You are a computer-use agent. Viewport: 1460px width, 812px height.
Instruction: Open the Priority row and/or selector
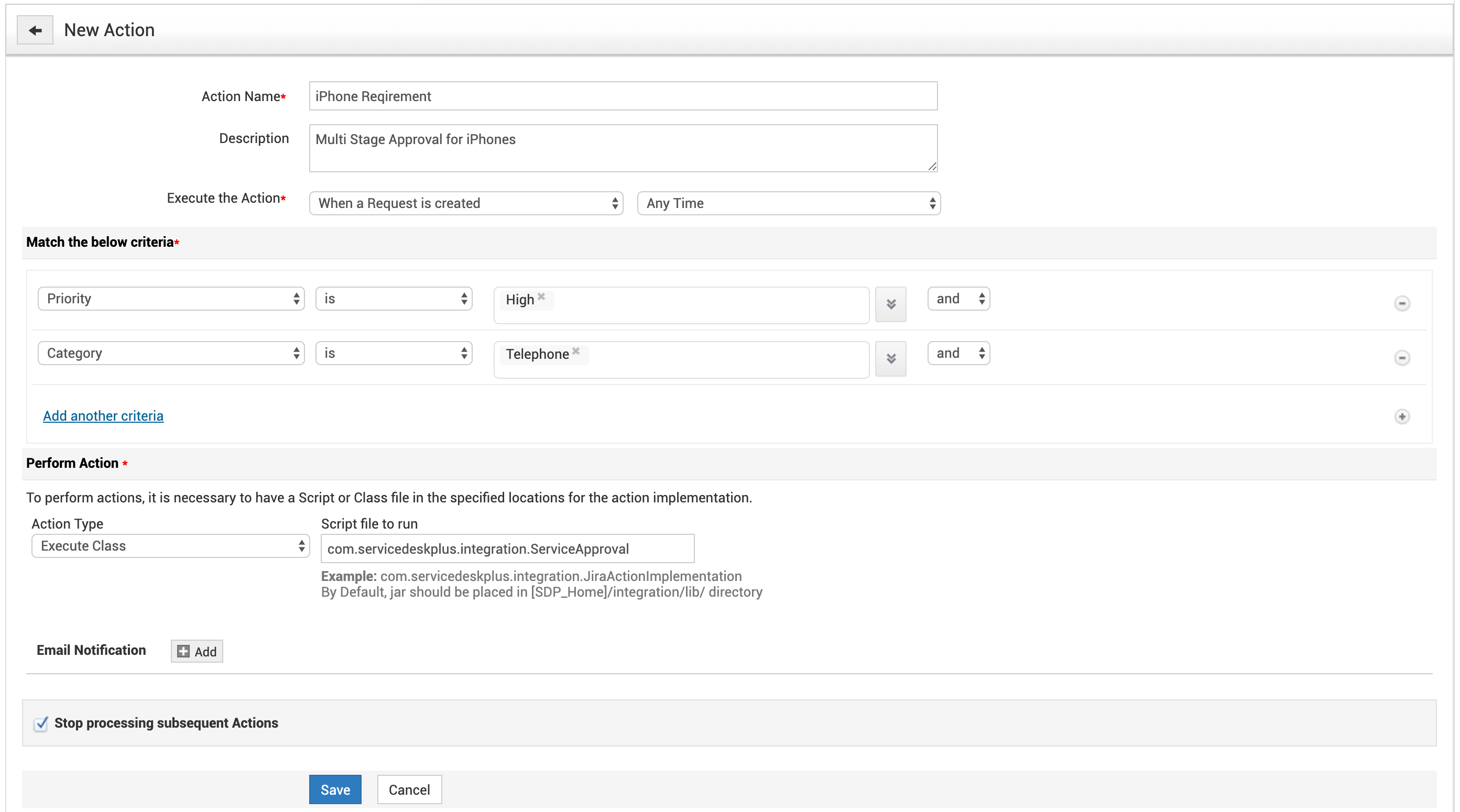click(958, 299)
